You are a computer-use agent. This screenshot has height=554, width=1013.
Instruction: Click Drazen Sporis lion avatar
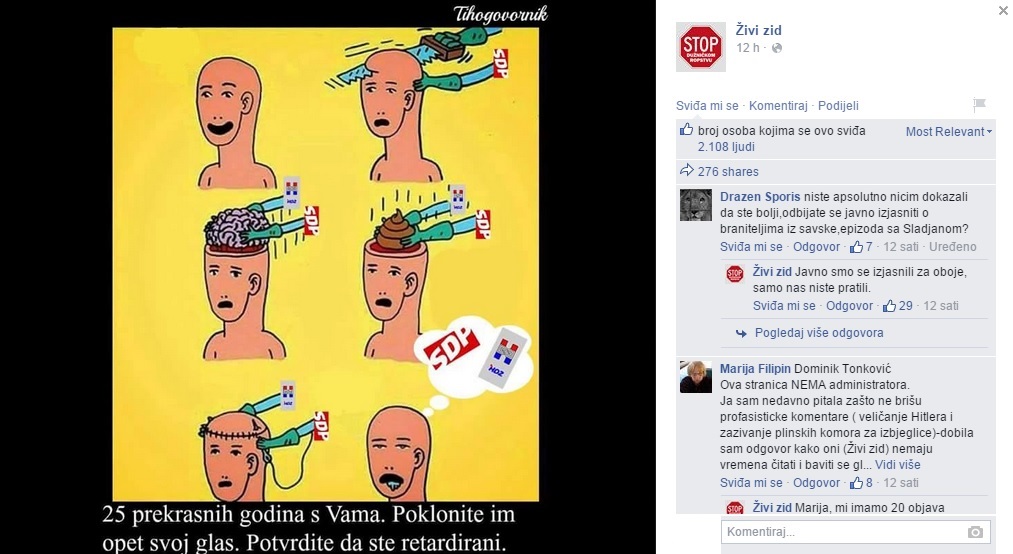696,205
